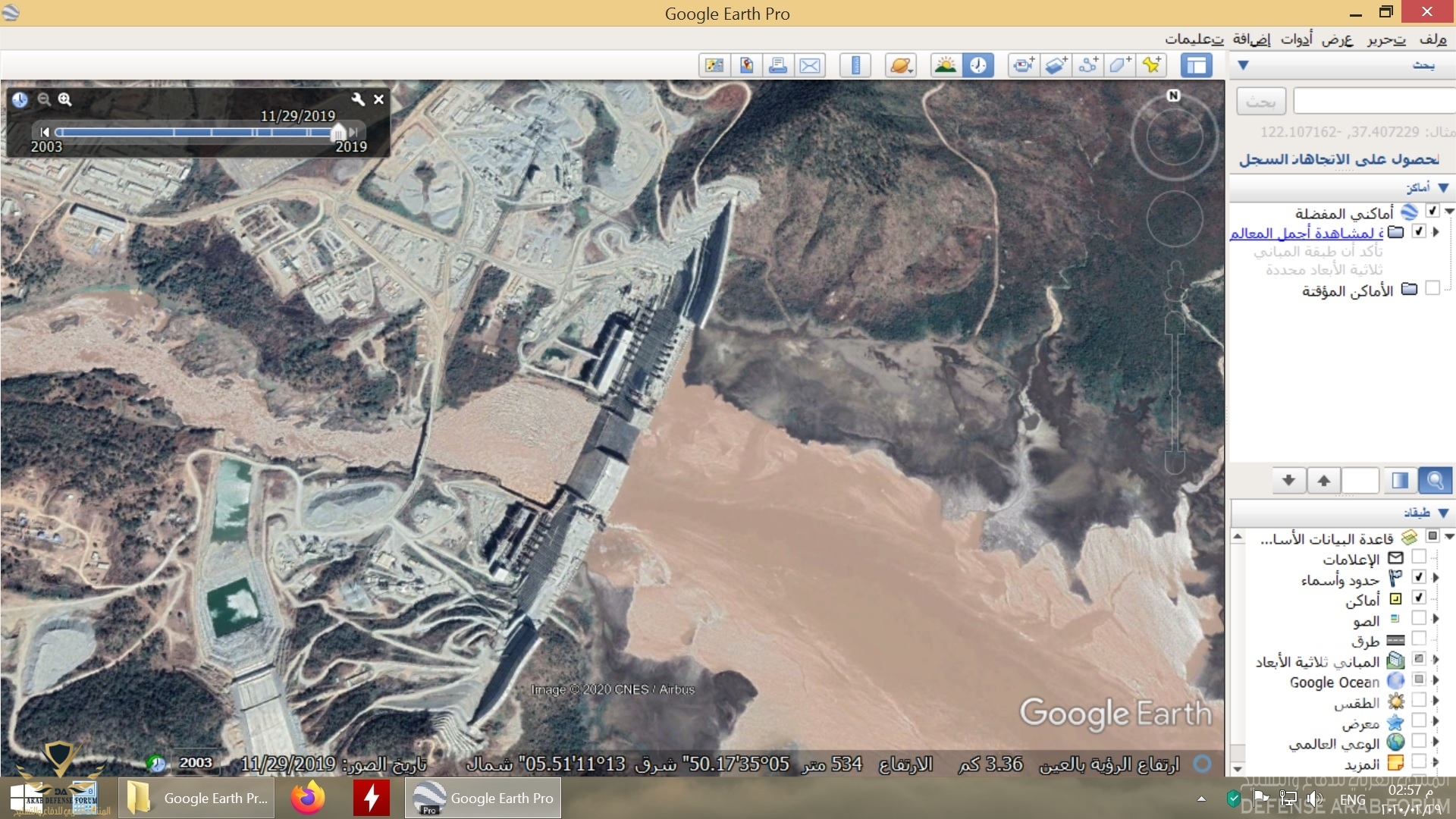Viewport: 1456px width, 819px height.
Task: Enable the طرق roads layer checkbox
Action: point(1419,639)
